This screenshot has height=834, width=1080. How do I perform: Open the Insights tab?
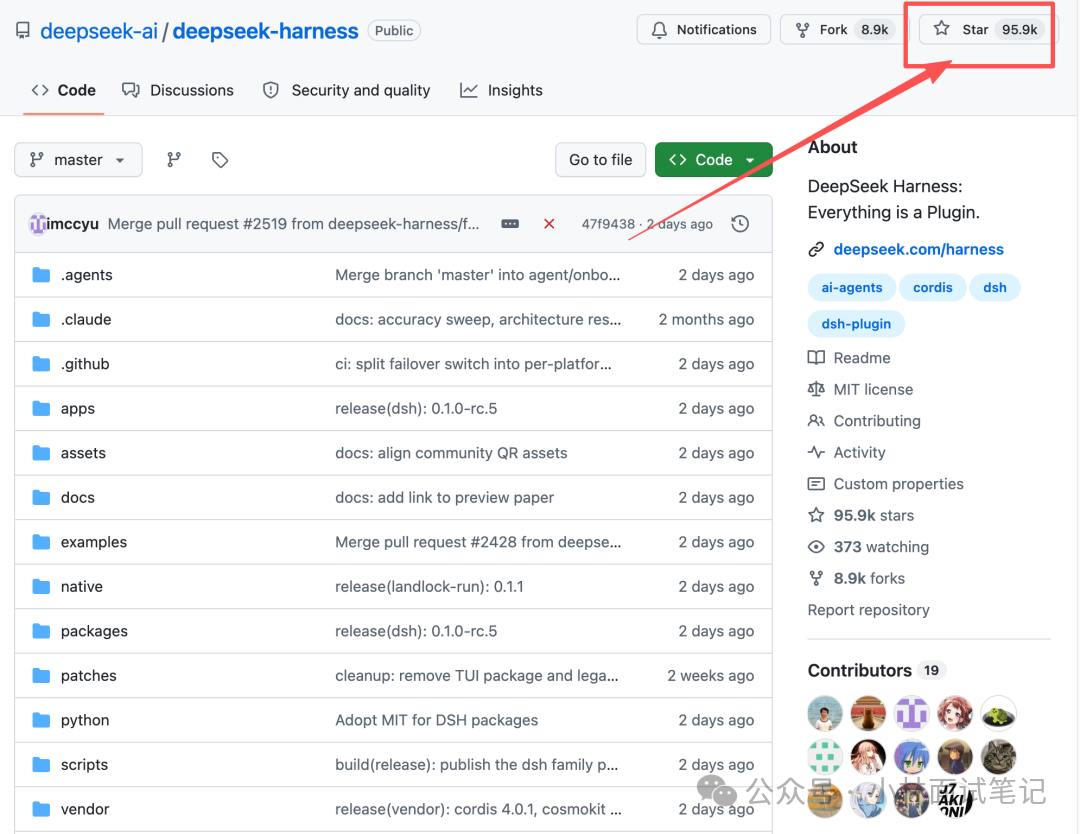(501, 90)
